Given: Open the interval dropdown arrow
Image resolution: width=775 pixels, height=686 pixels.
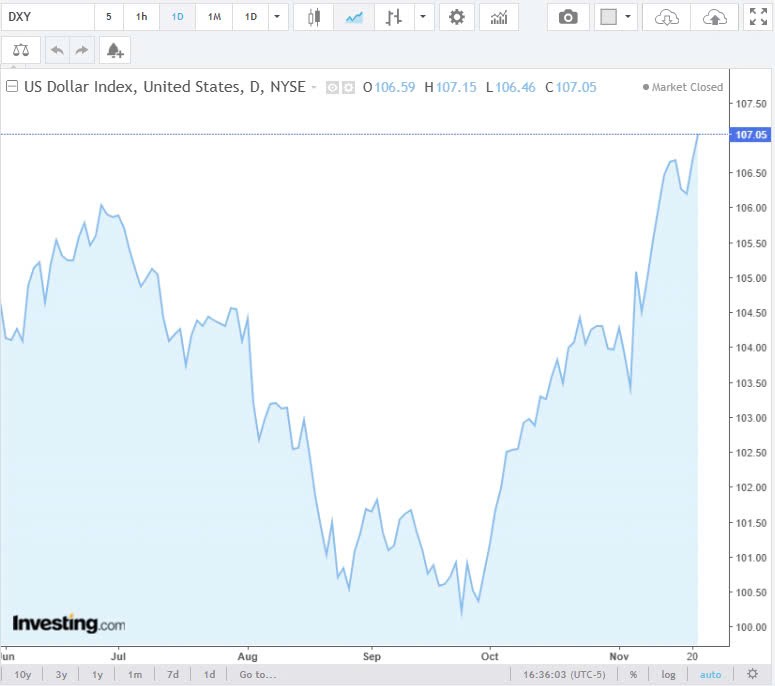Looking at the screenshot, I should coord(277,17).
